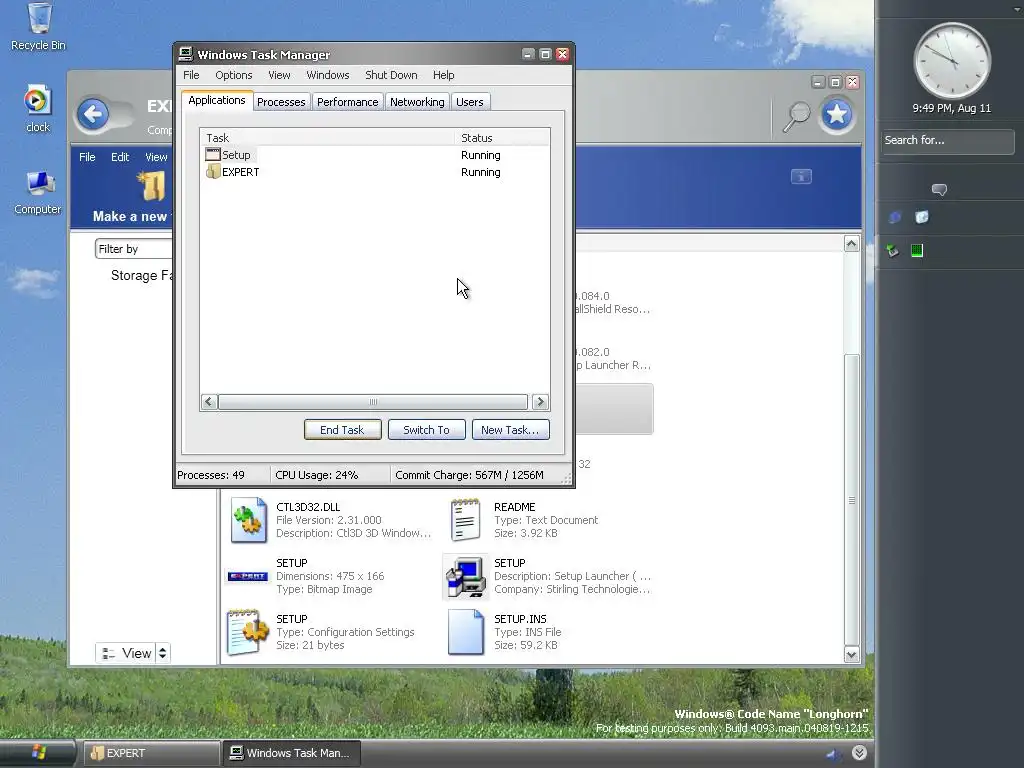This screenshot has width=1024, height=768.
Task: Open the View dropdown at bottom of EXPERT window
Action: (x=127, y=653)
